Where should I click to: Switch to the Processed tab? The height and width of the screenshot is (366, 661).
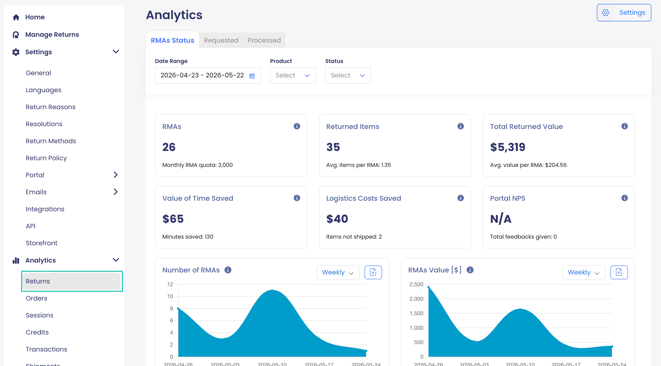point(264,40)
